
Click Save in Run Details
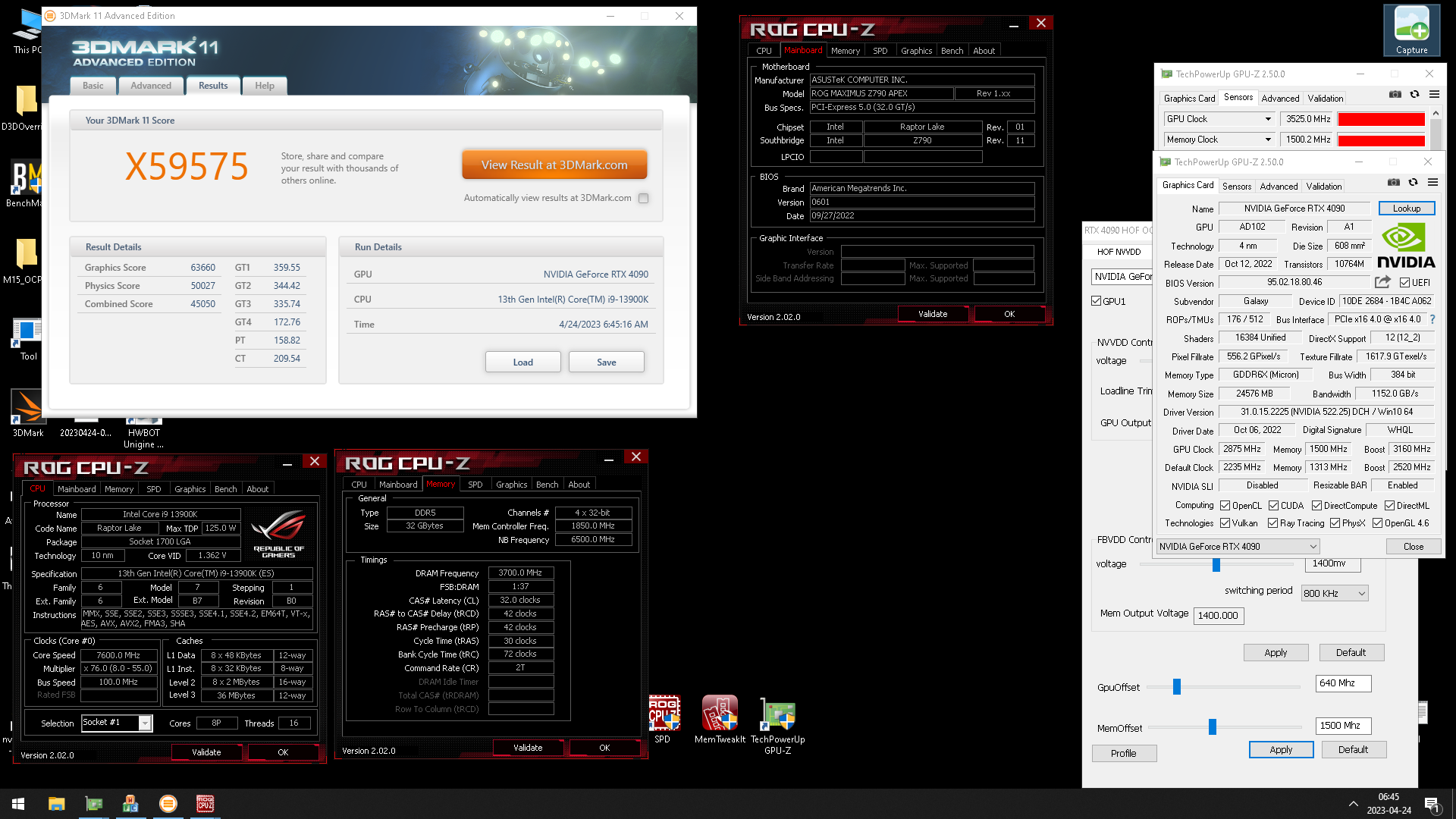pos(607,362)
